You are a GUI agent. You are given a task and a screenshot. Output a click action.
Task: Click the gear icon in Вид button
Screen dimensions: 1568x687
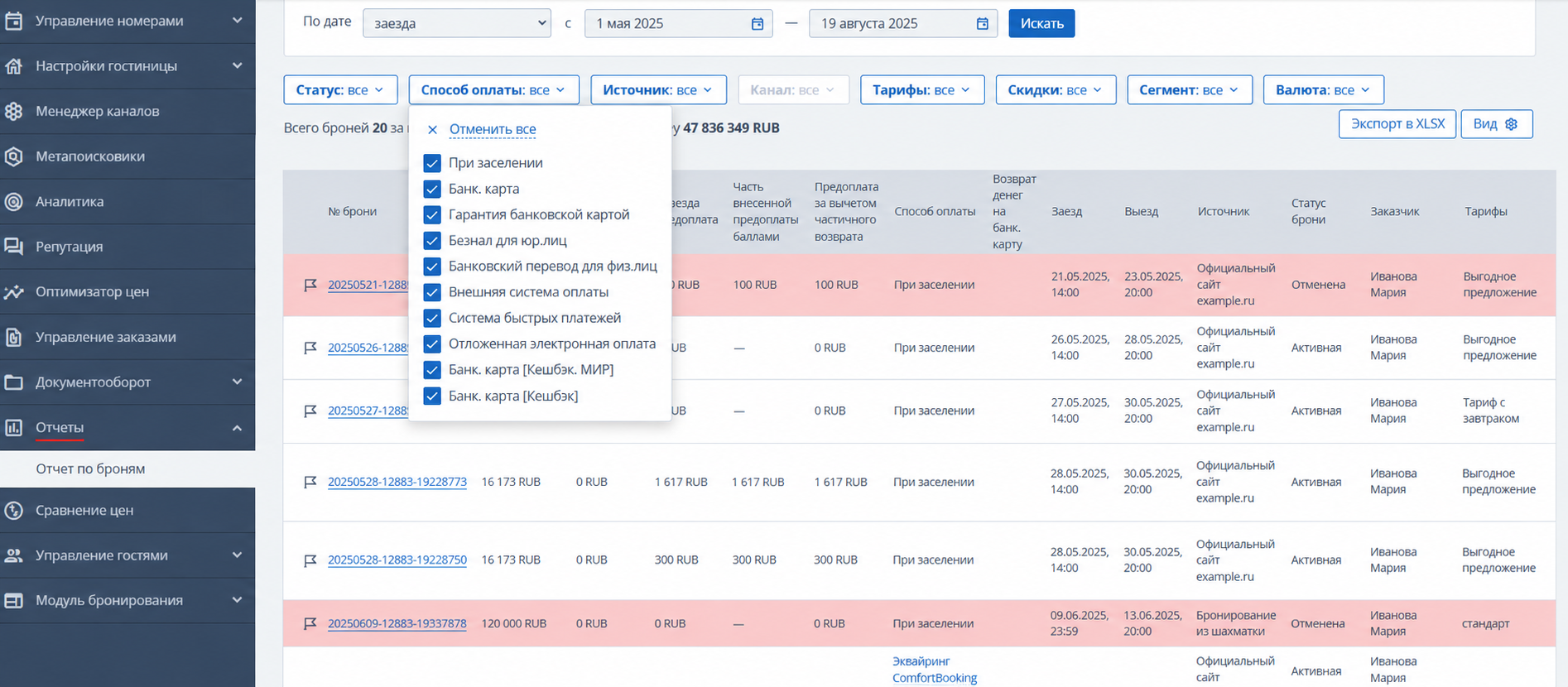pos(1511,124)
